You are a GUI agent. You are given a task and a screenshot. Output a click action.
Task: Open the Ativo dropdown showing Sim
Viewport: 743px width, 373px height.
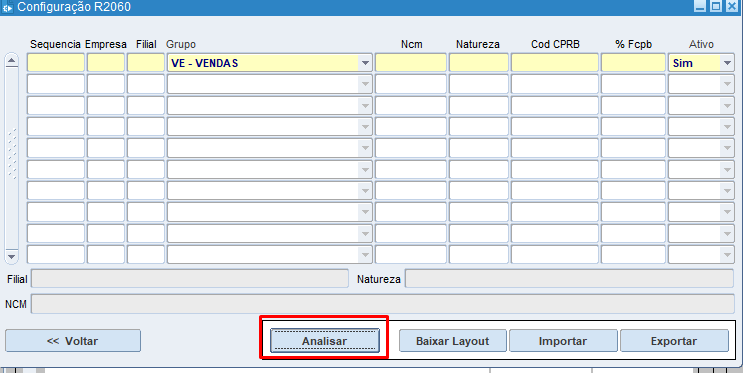click(x=727, y=63)
